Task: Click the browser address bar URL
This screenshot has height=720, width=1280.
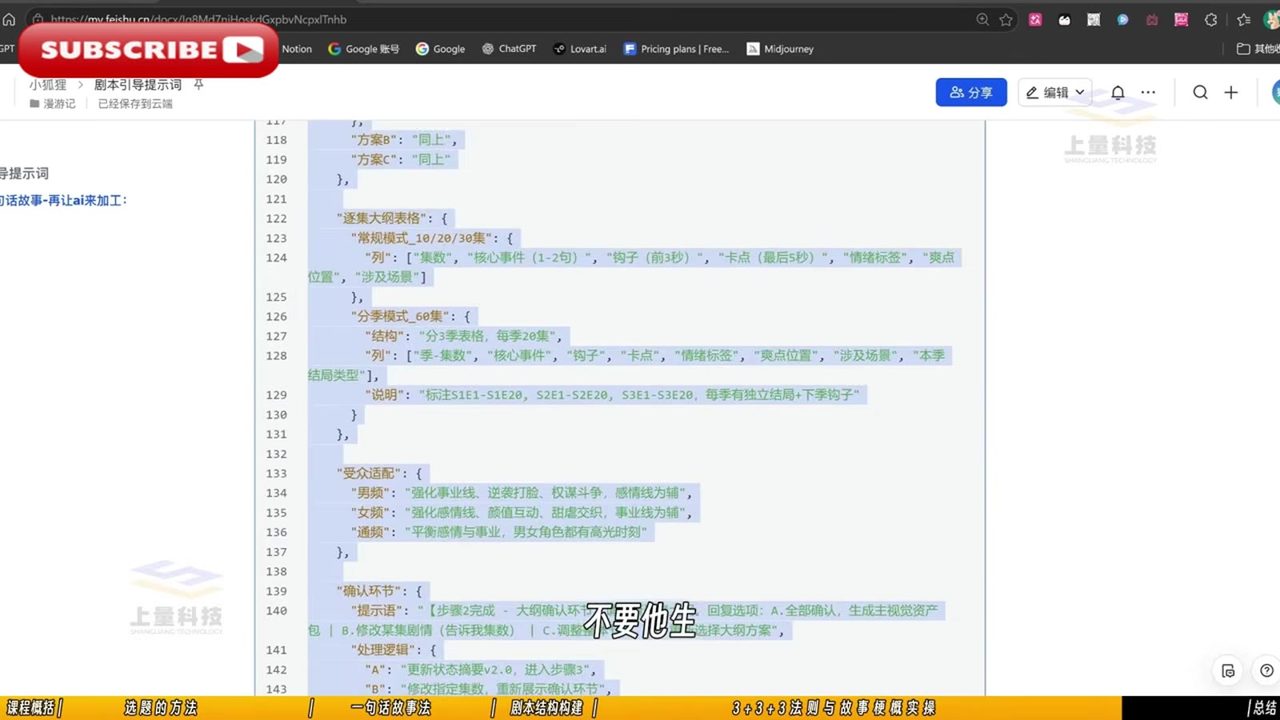Action: (198, 19)
